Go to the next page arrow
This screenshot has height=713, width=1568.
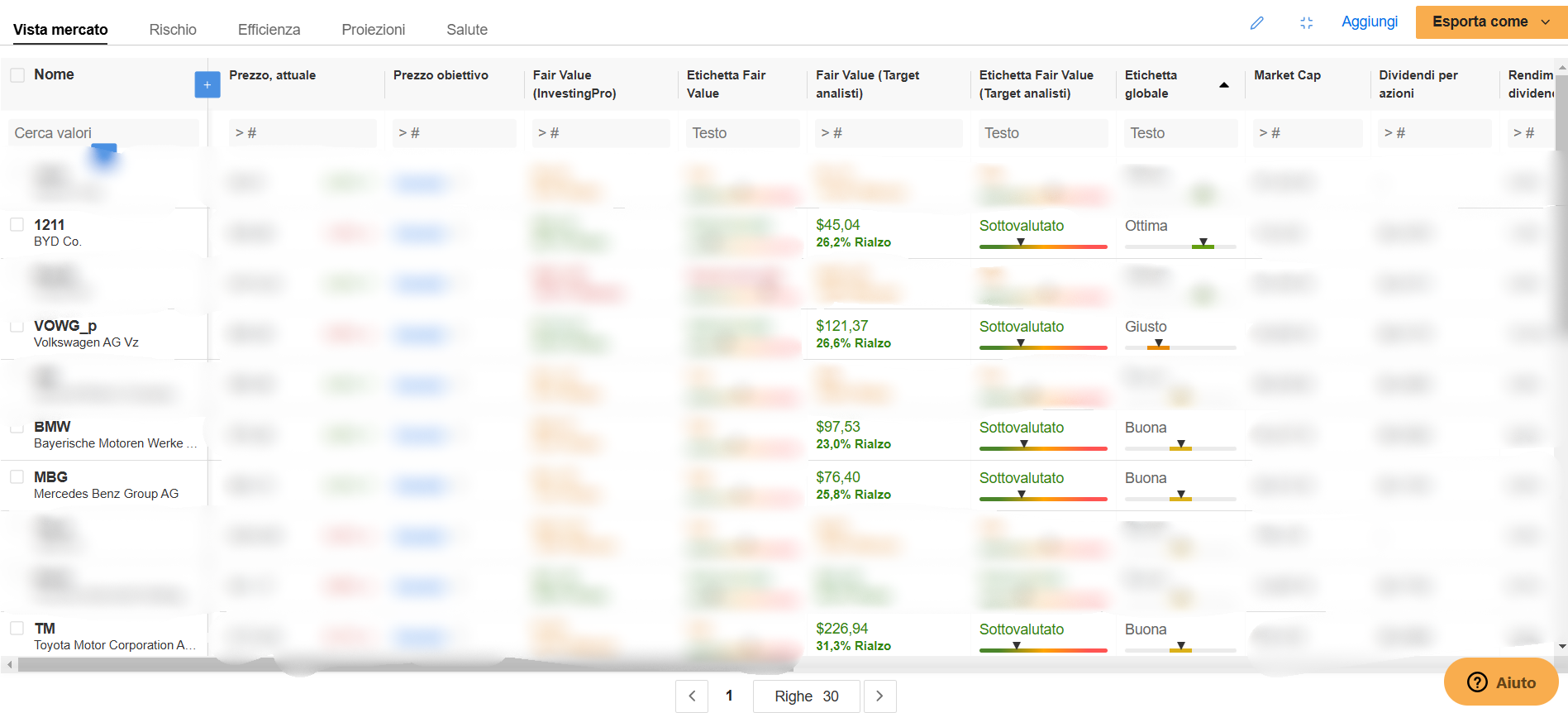point(879,696)
